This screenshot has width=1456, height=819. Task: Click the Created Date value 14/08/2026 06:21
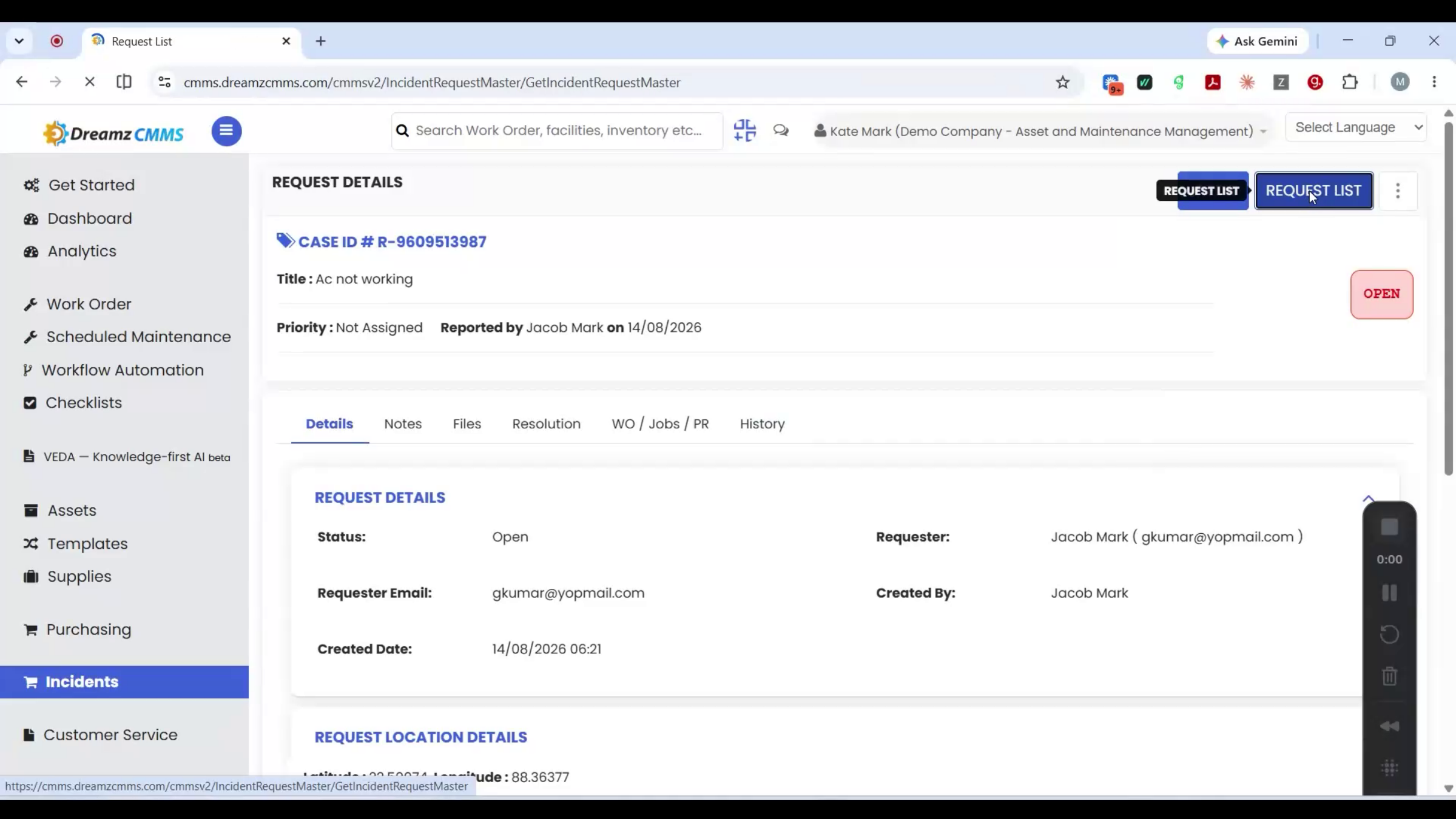click(x=547, y=649)
